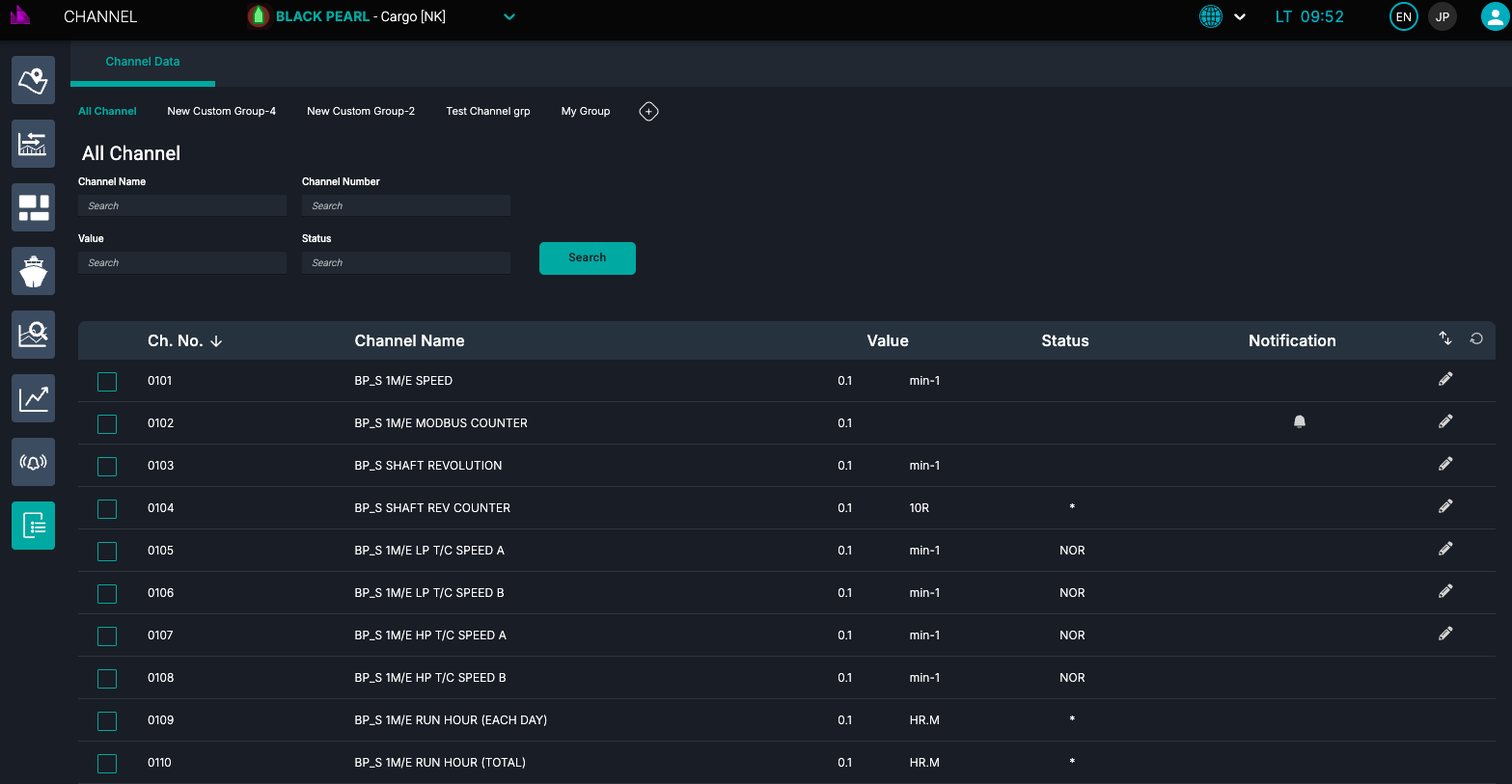Open the ship vessel sidebar icon
The height and width of the screenshot is (784, 1512).
pos(33,271)
